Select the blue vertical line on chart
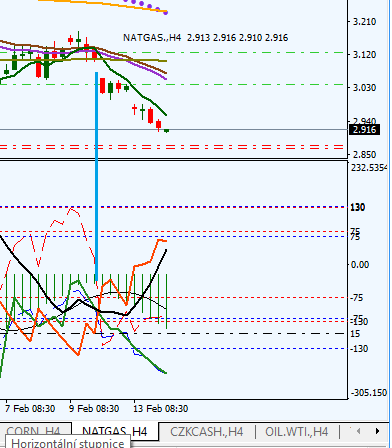The height and width of the screenshot is (448, 392). pos(97,177)
